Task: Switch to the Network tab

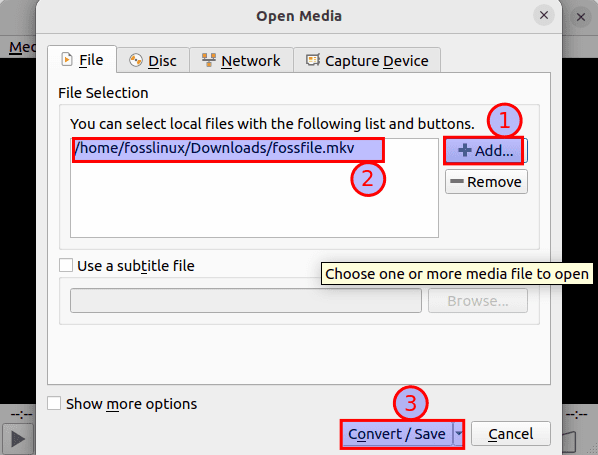Action: pyautogui.click(x=241, y=60)
